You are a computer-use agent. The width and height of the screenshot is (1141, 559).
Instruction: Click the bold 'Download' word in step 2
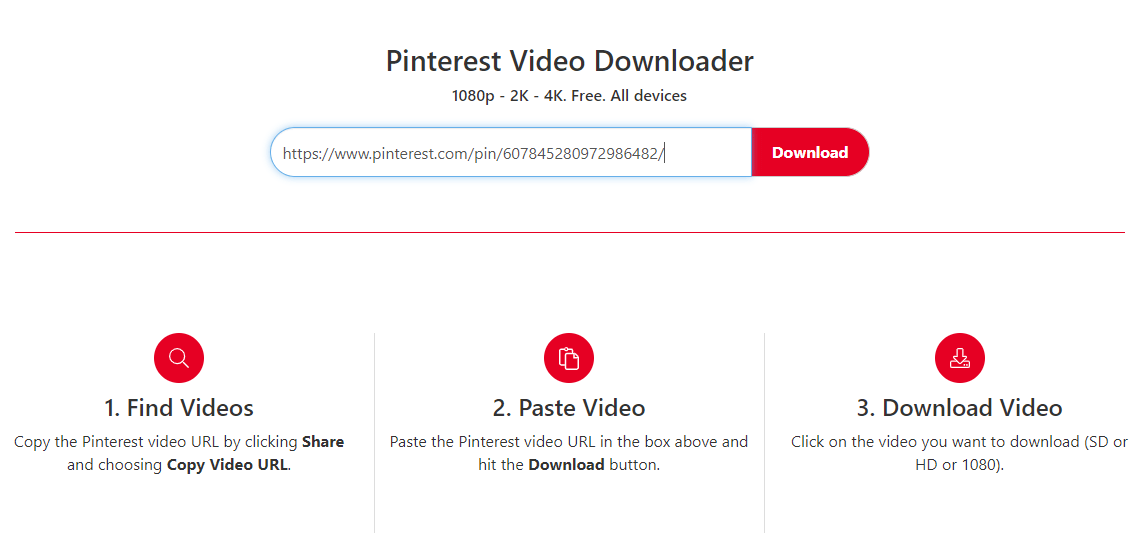[x=566, y=465]
